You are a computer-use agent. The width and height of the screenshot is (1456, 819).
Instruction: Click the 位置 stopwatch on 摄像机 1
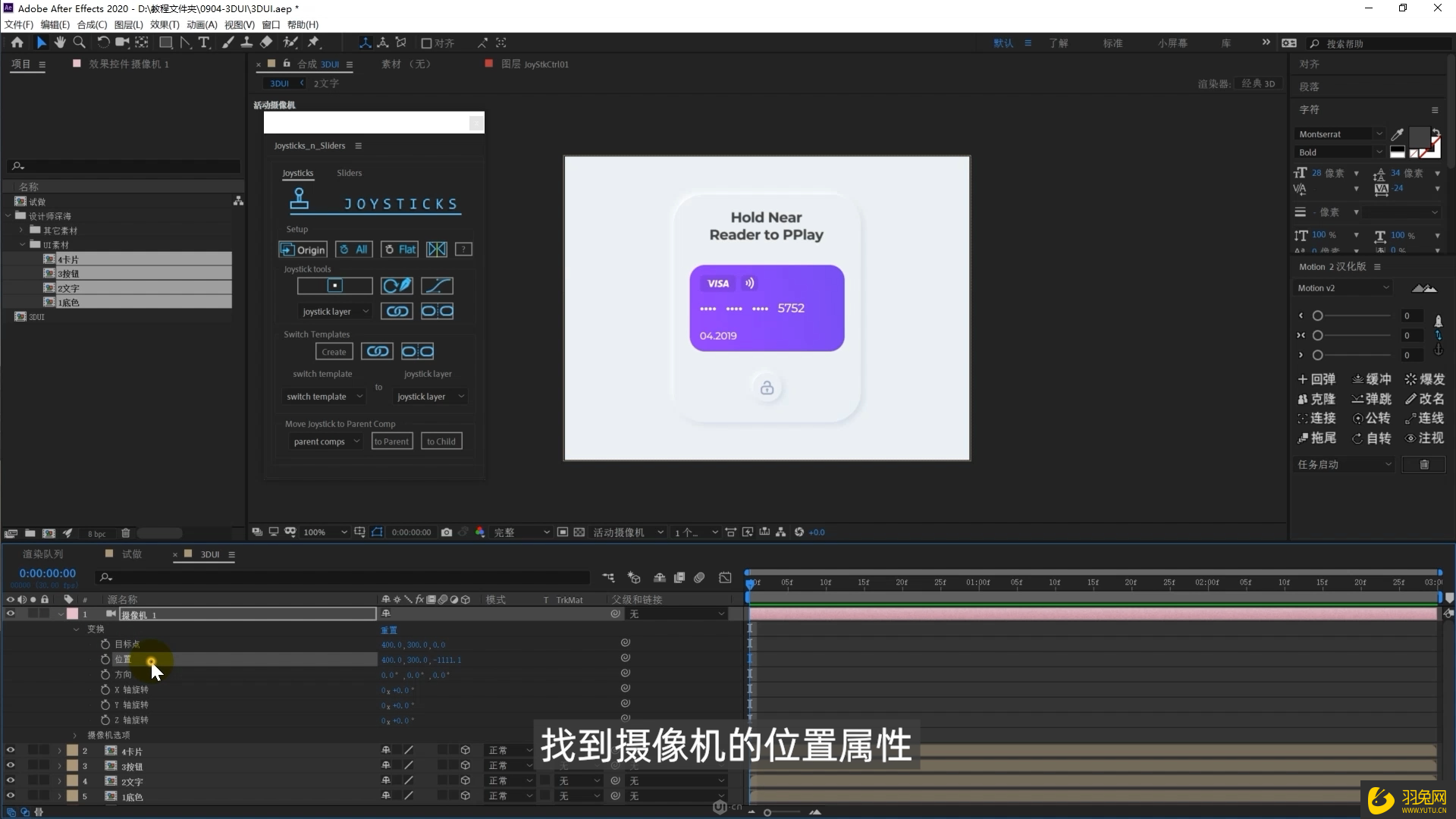(105, 661)
